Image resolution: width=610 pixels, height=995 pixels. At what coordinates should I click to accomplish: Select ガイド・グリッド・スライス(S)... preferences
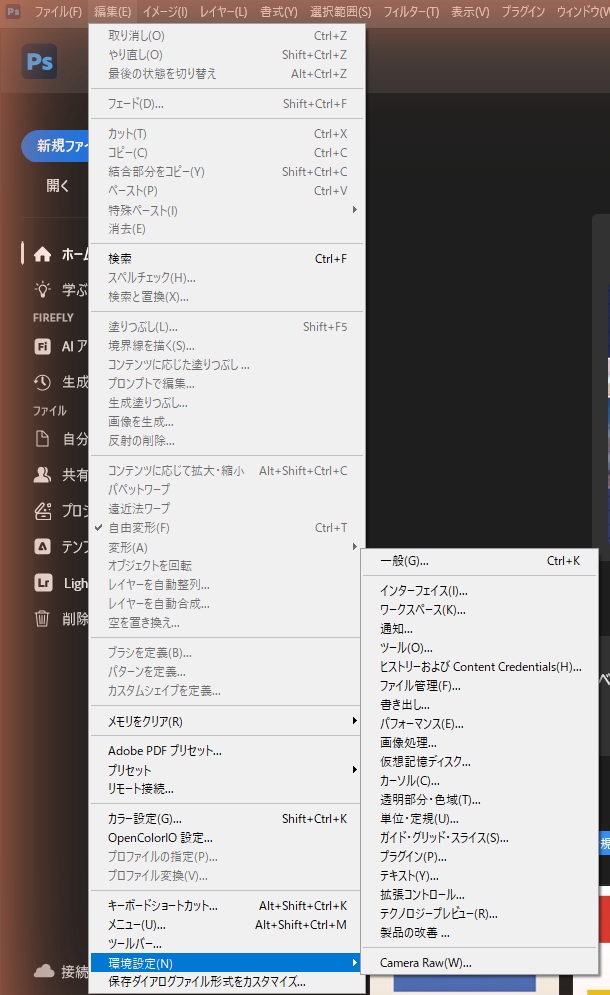click(x=479, y=838)
